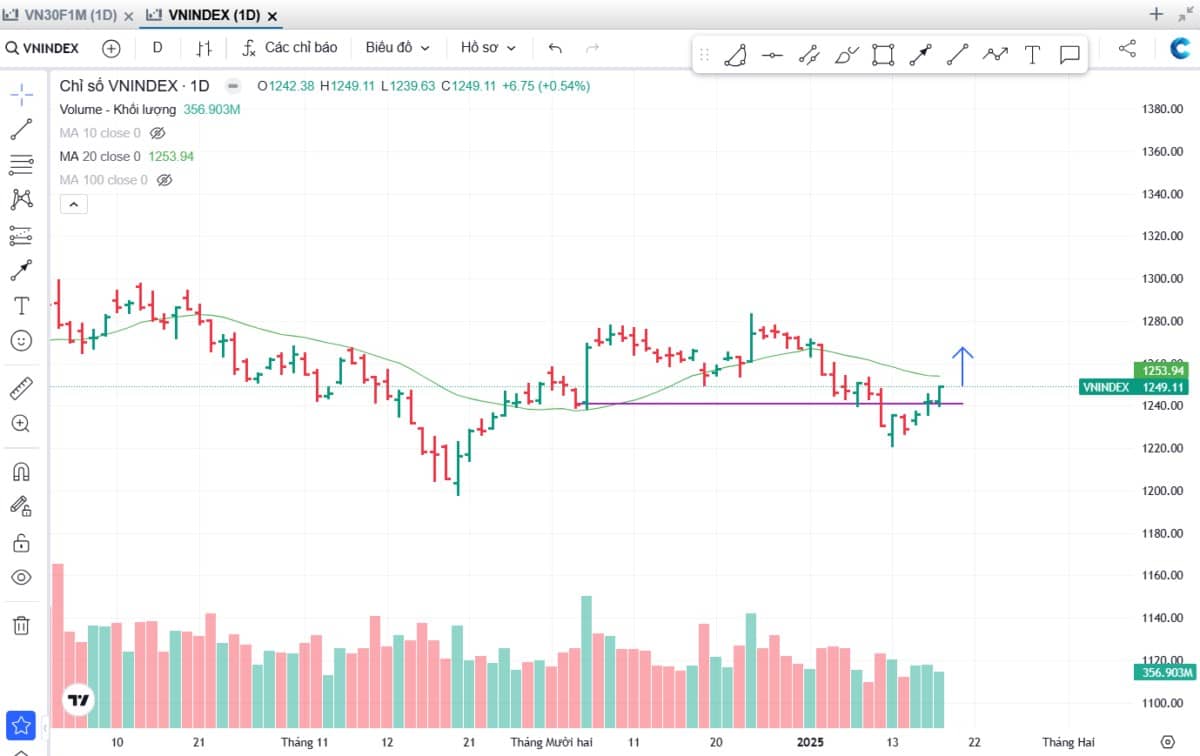
Task: Select the ruler measure tool
Action: (21, 387)
